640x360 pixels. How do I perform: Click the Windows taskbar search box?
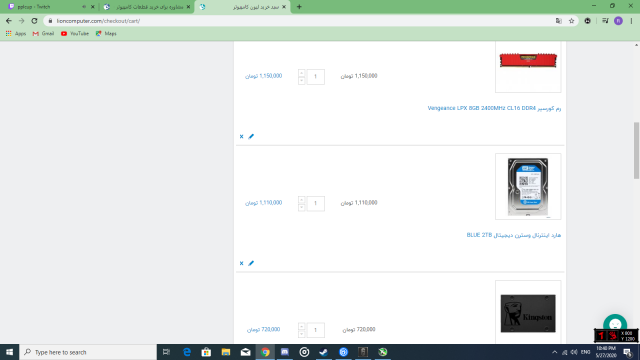(x=88, y=352)
